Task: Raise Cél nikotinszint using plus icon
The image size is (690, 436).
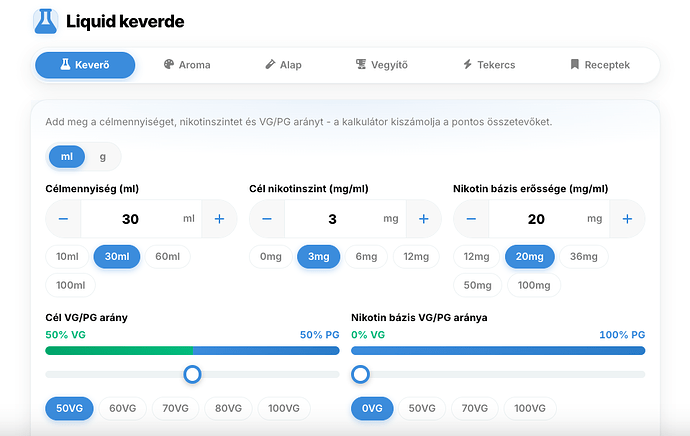Action: 423,219
